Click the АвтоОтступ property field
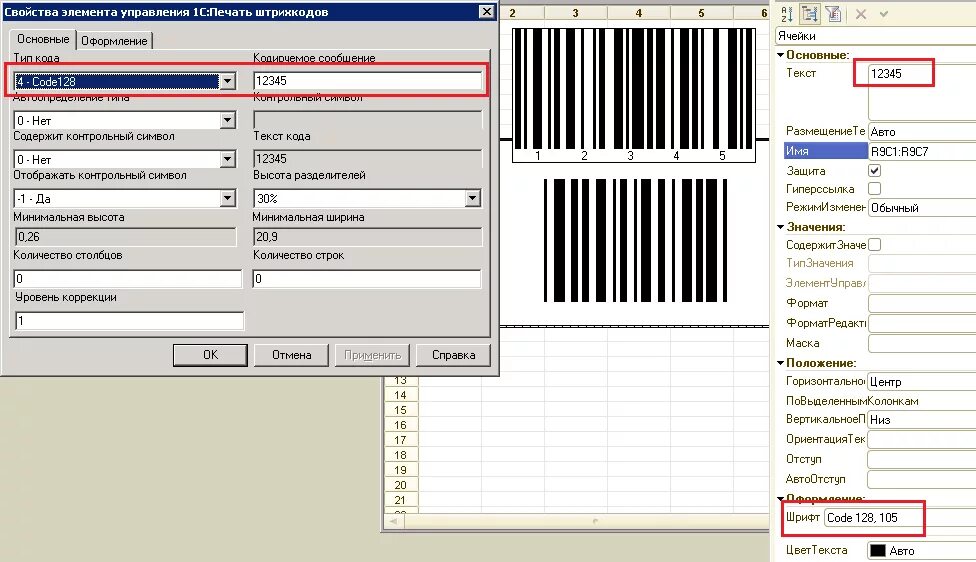This screenshot has height=562, width=976. click(x=922, y=479)
